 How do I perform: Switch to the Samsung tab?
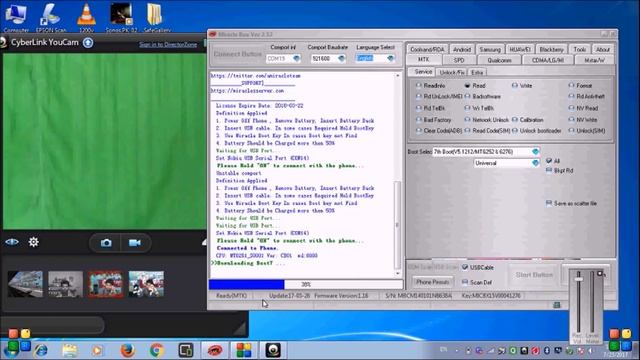pos(490,49)
